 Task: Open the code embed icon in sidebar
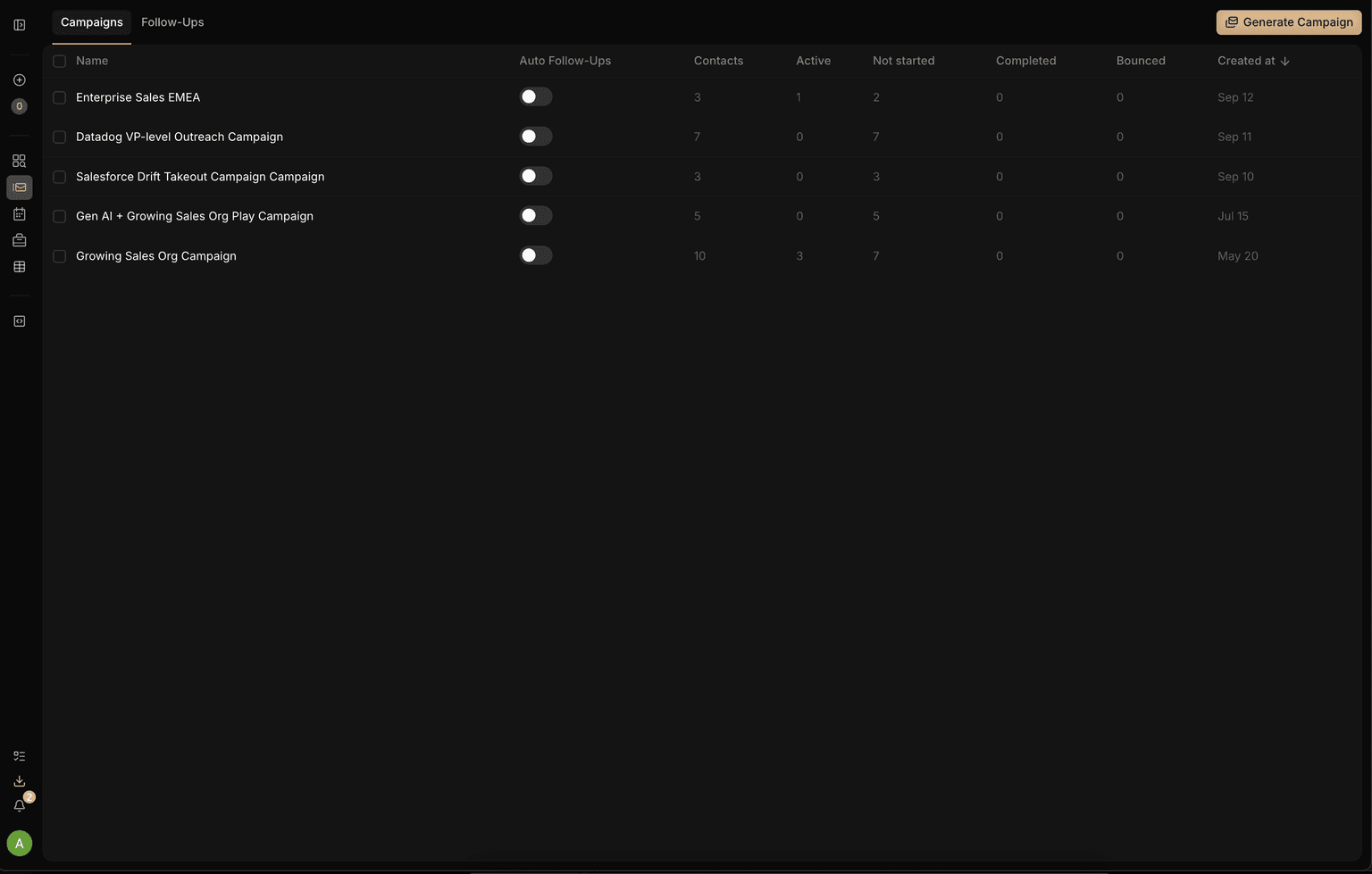(x=19, y=320)
